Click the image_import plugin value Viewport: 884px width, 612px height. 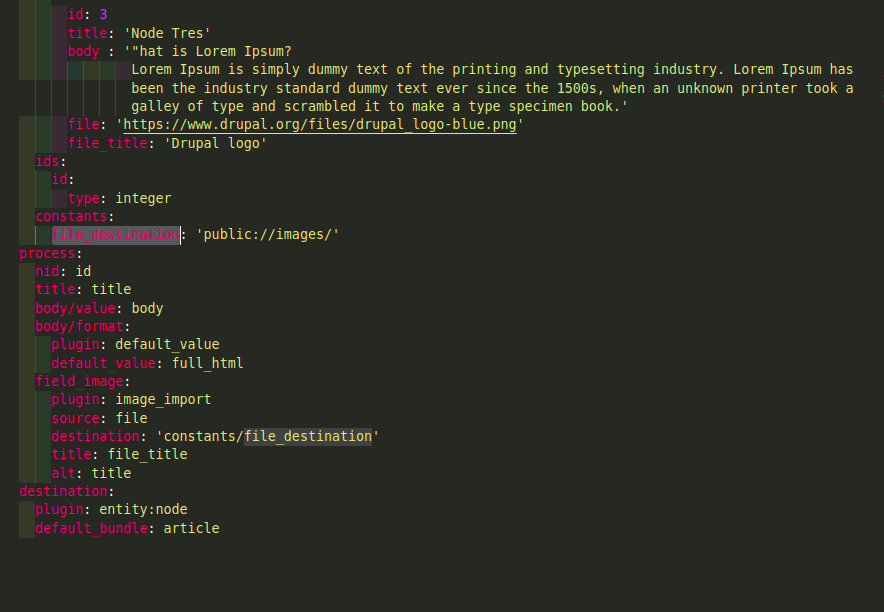click(163, 400)
